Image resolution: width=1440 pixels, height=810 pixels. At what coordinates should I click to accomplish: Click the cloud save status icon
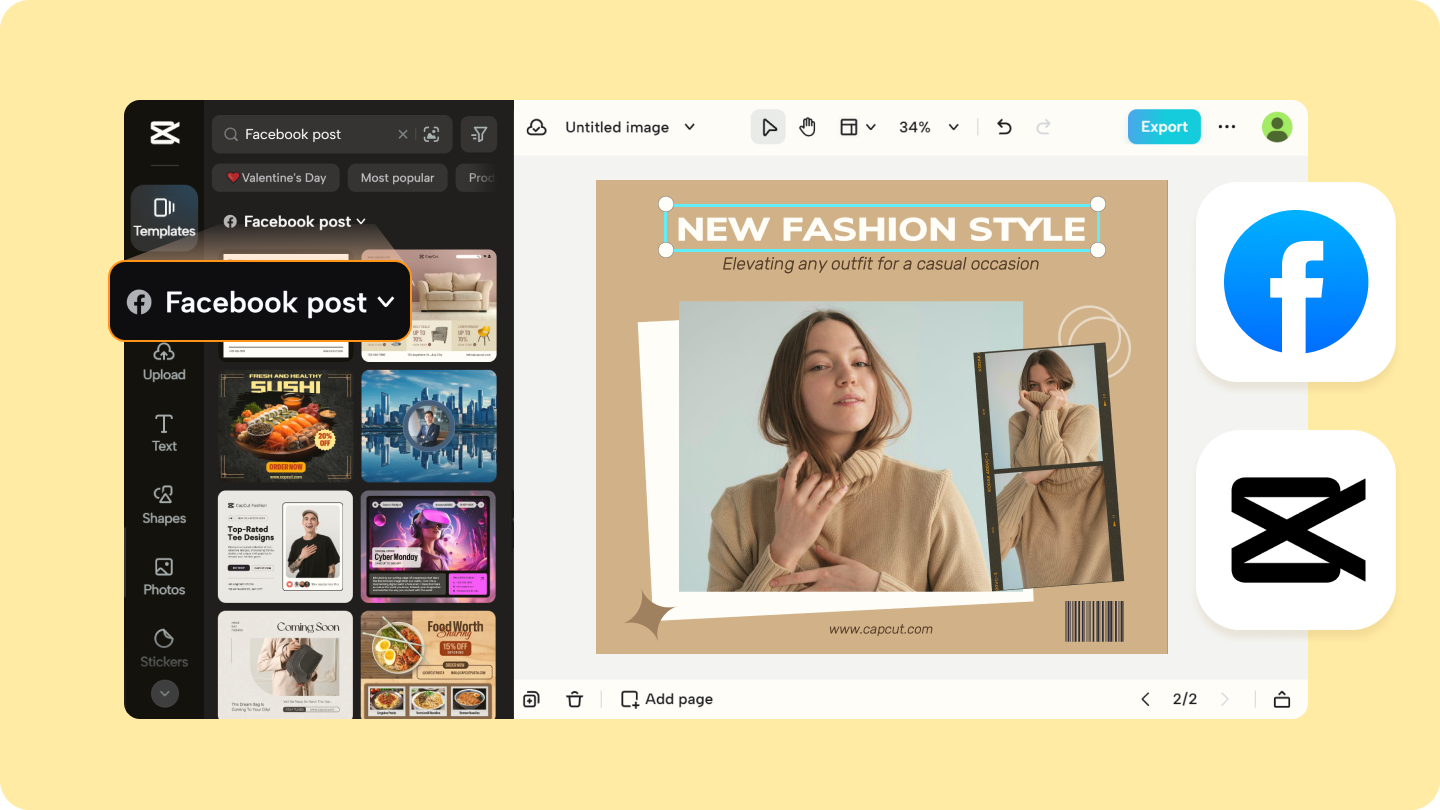pyautogui.click(x=537, y=127)
